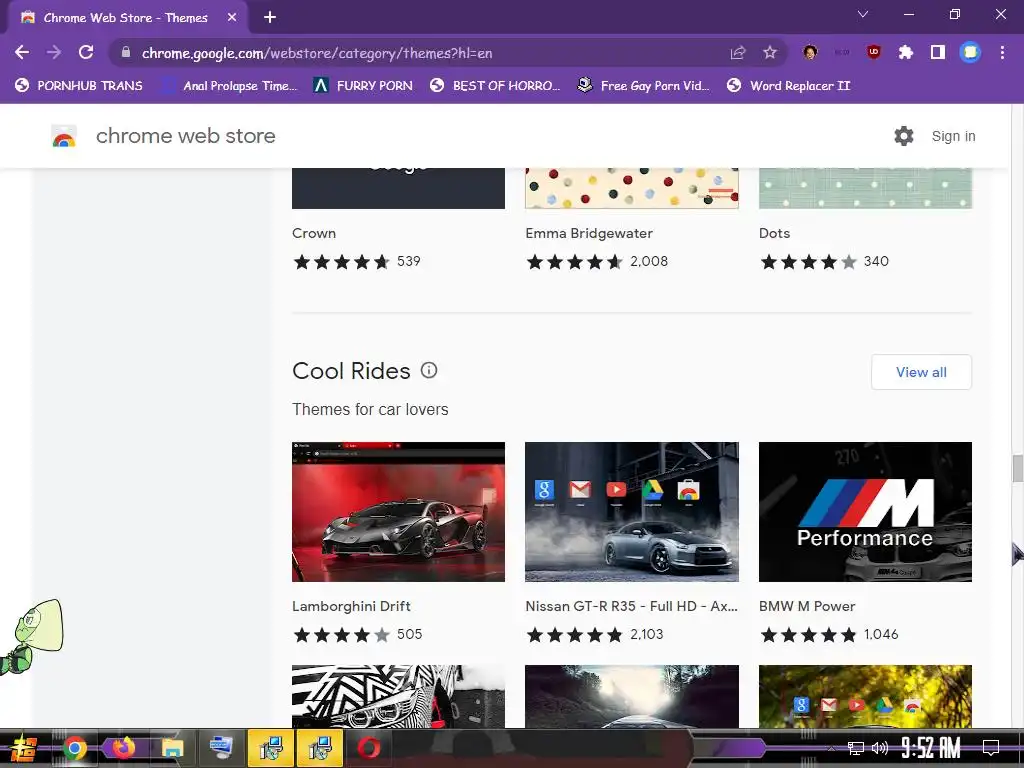The height and width of the screenshot is (768, 1024).
Task: Bookmark this tab with the star icon
Action: [x=770, y=53]
